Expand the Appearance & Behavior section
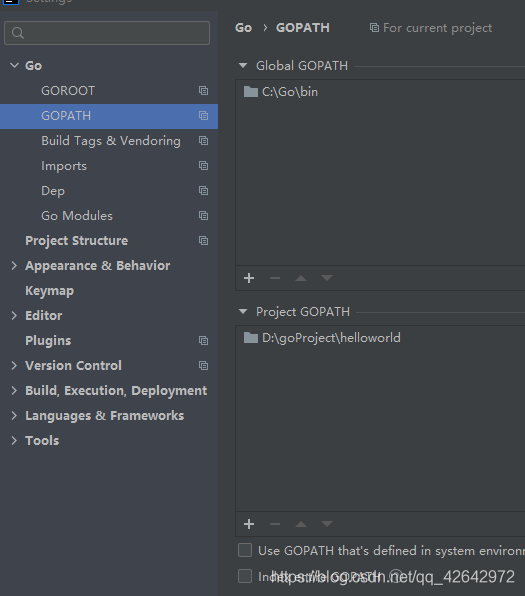 coord(14,265)
